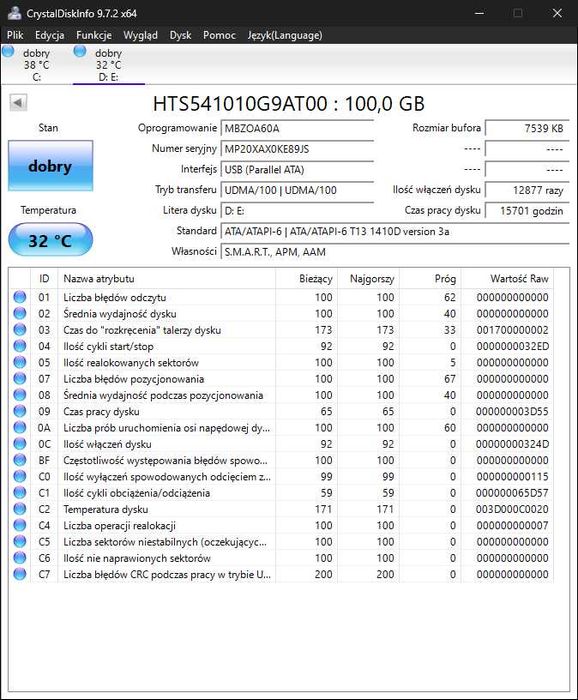Image resolution: width=578 pixels, height=700 pixels.
Task: Open the Język(Language) menu
Action: [285, 35]
